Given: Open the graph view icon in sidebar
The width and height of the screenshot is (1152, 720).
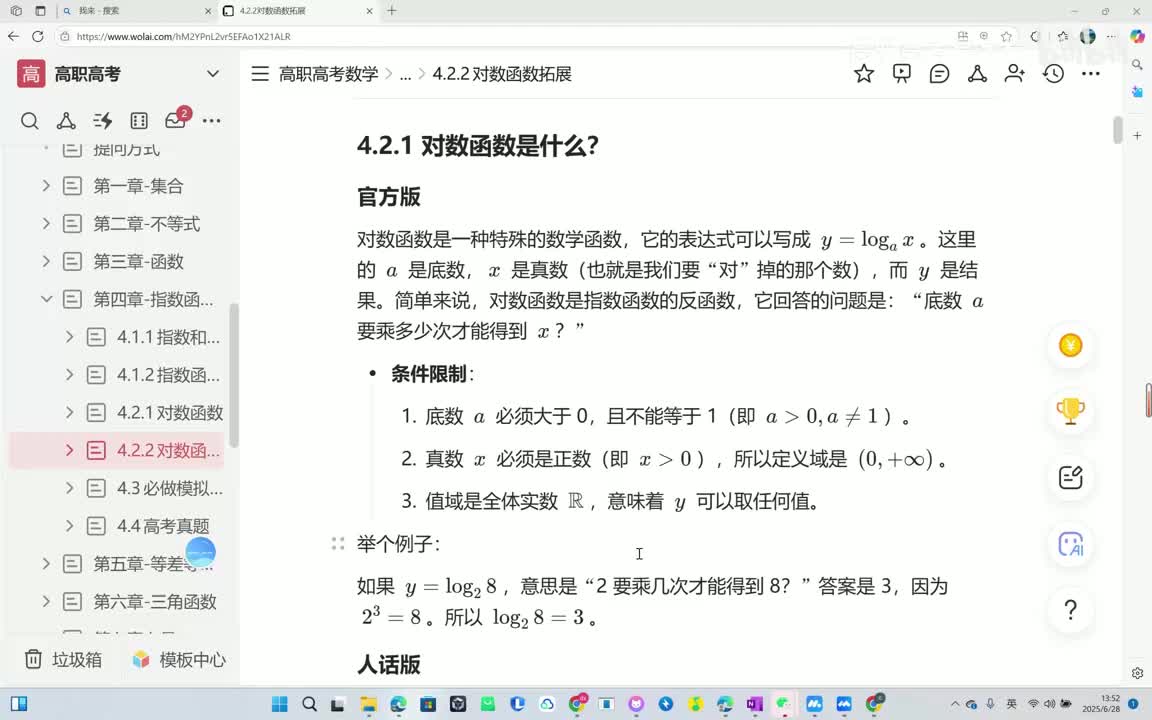Looking at the screenshot, I should (66, 120).
